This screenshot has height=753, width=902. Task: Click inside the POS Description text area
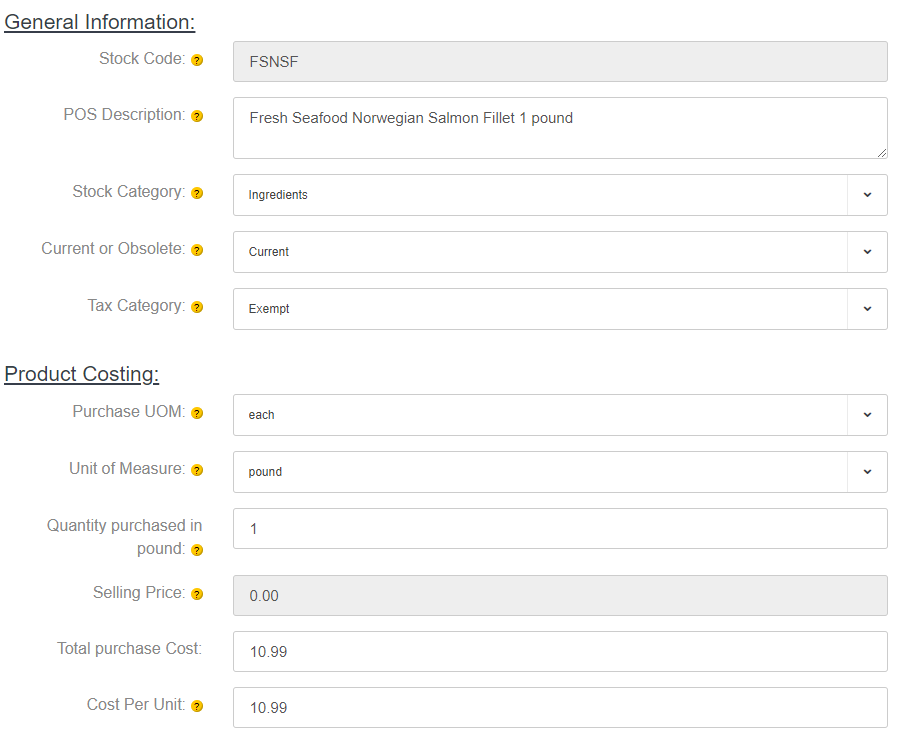click(x=560, y=128)
